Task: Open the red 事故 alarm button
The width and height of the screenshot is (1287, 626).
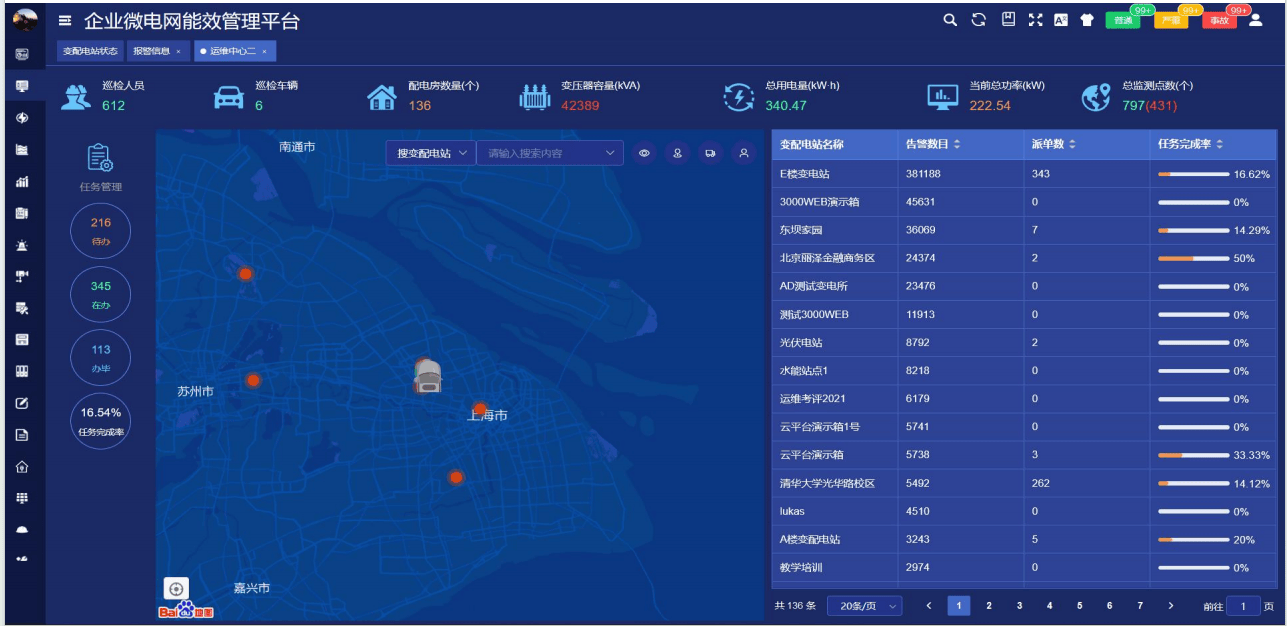Action: coord(1219,20)
